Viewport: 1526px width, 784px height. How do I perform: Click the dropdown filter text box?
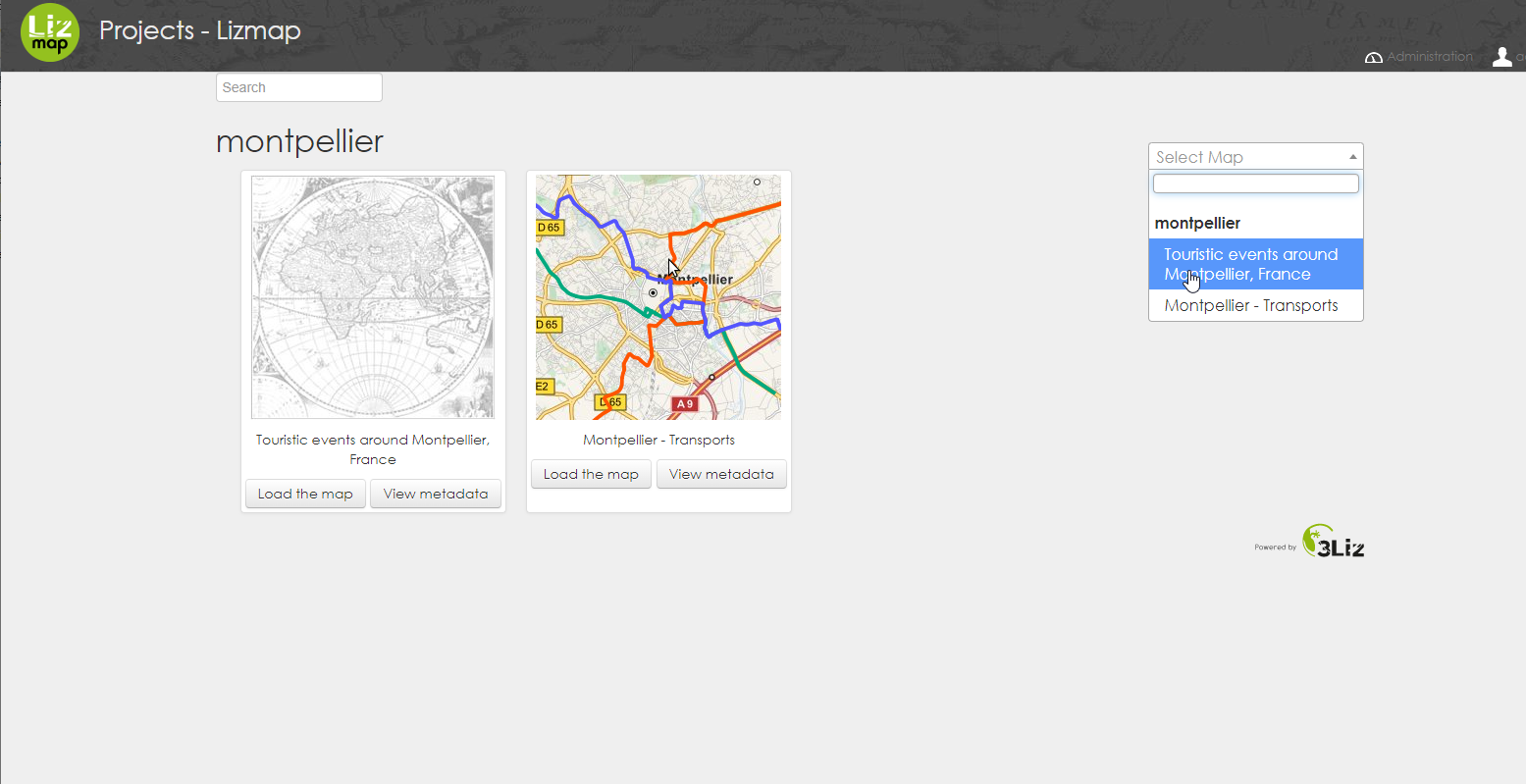(x=1256, y=183)
